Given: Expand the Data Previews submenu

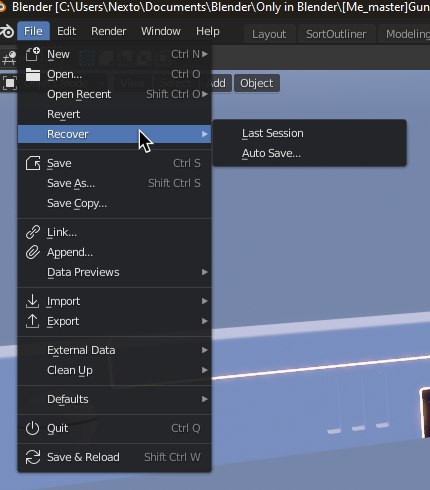Looking at the screenshot, I should pyautogui.click(x=115, y=272).
